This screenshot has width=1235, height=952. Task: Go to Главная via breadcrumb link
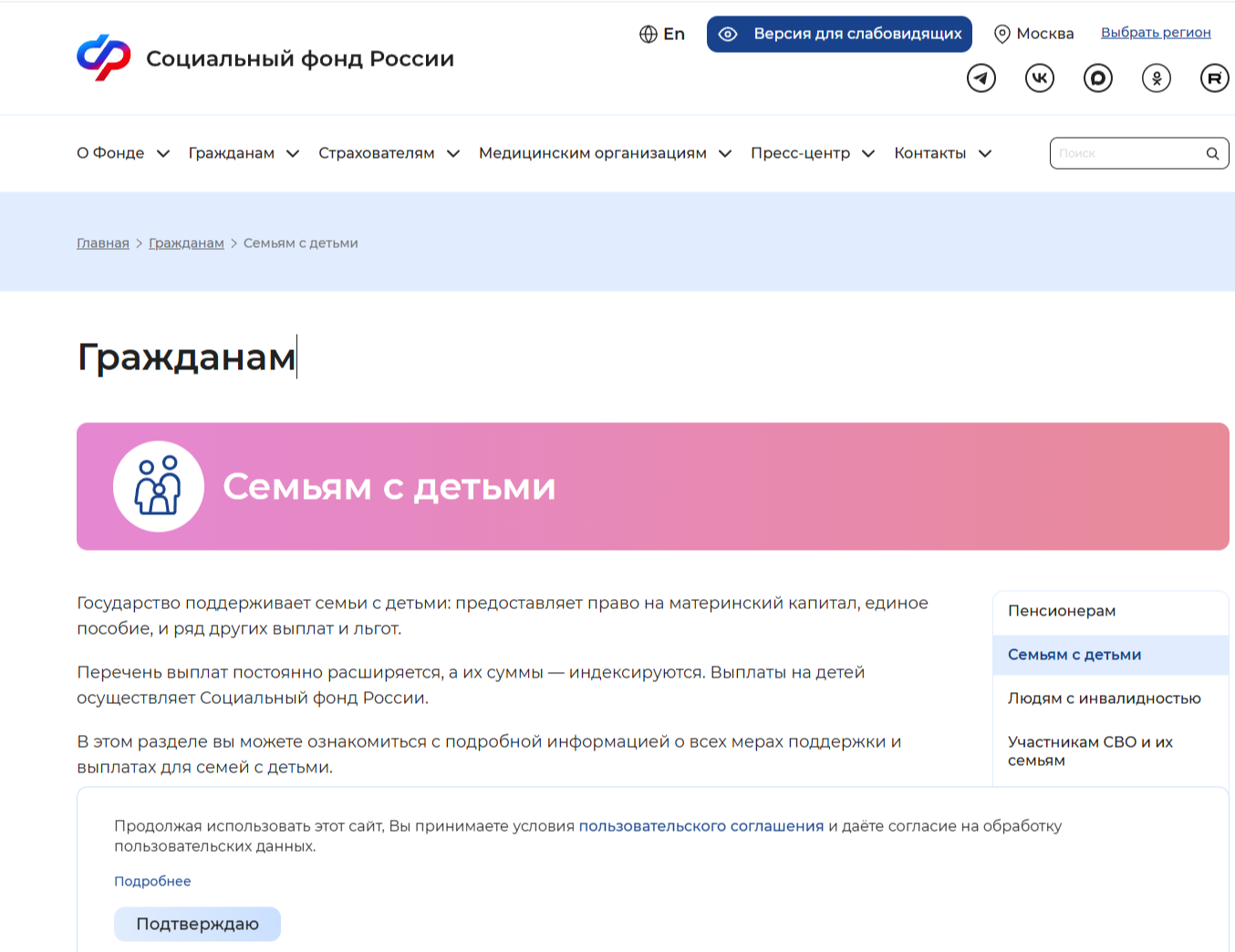click(x=103, y=243)
